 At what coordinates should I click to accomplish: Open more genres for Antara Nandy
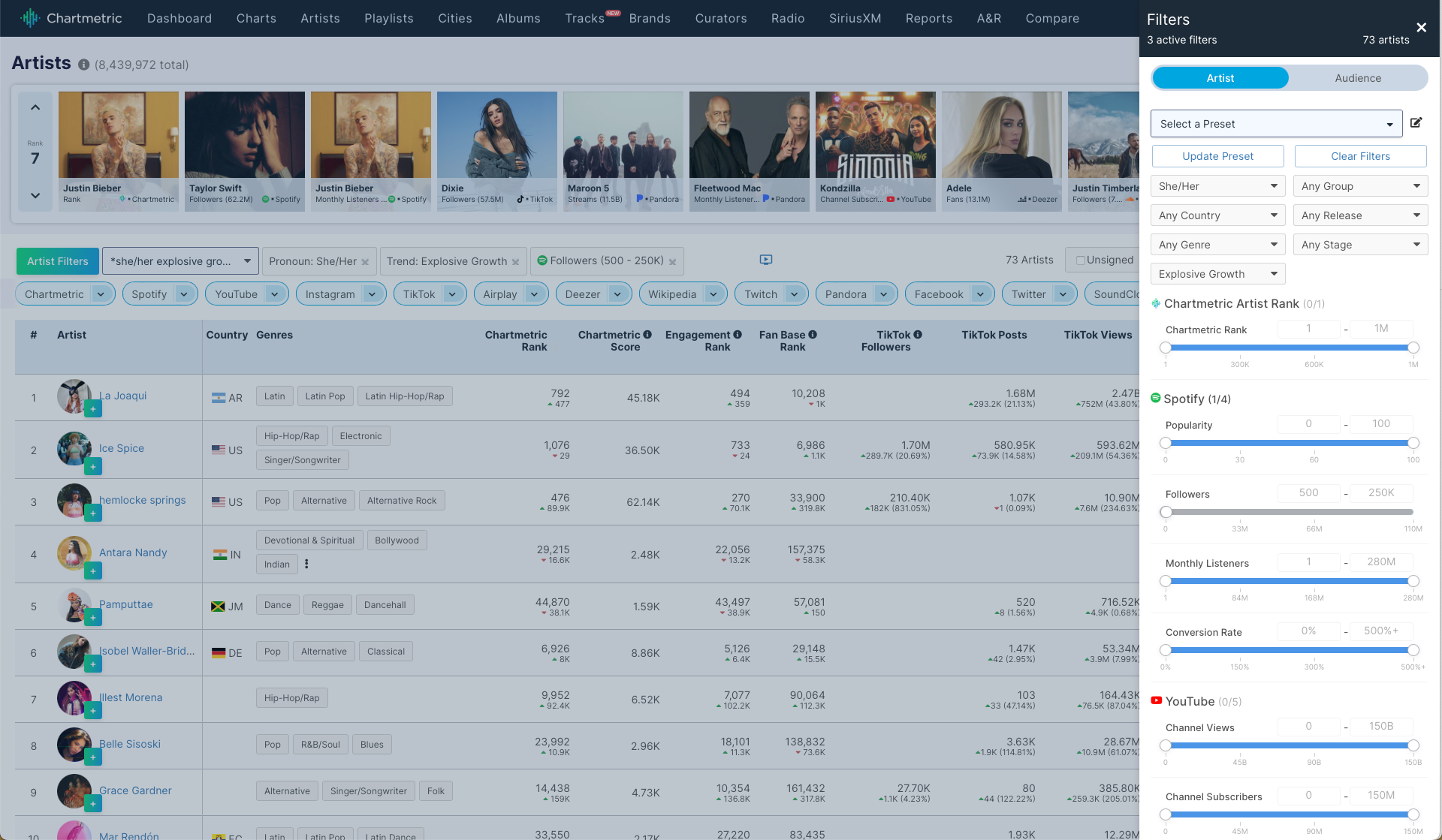click(x=306, y=564)
